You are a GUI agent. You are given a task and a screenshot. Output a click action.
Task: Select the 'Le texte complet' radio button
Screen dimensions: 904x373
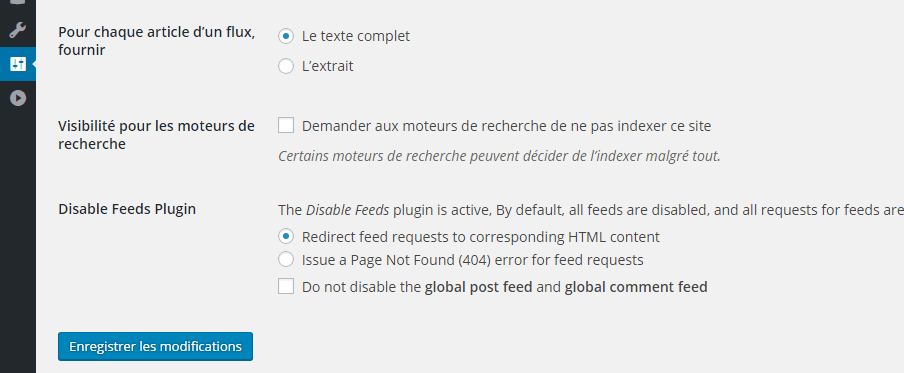[x=285, y=36]
